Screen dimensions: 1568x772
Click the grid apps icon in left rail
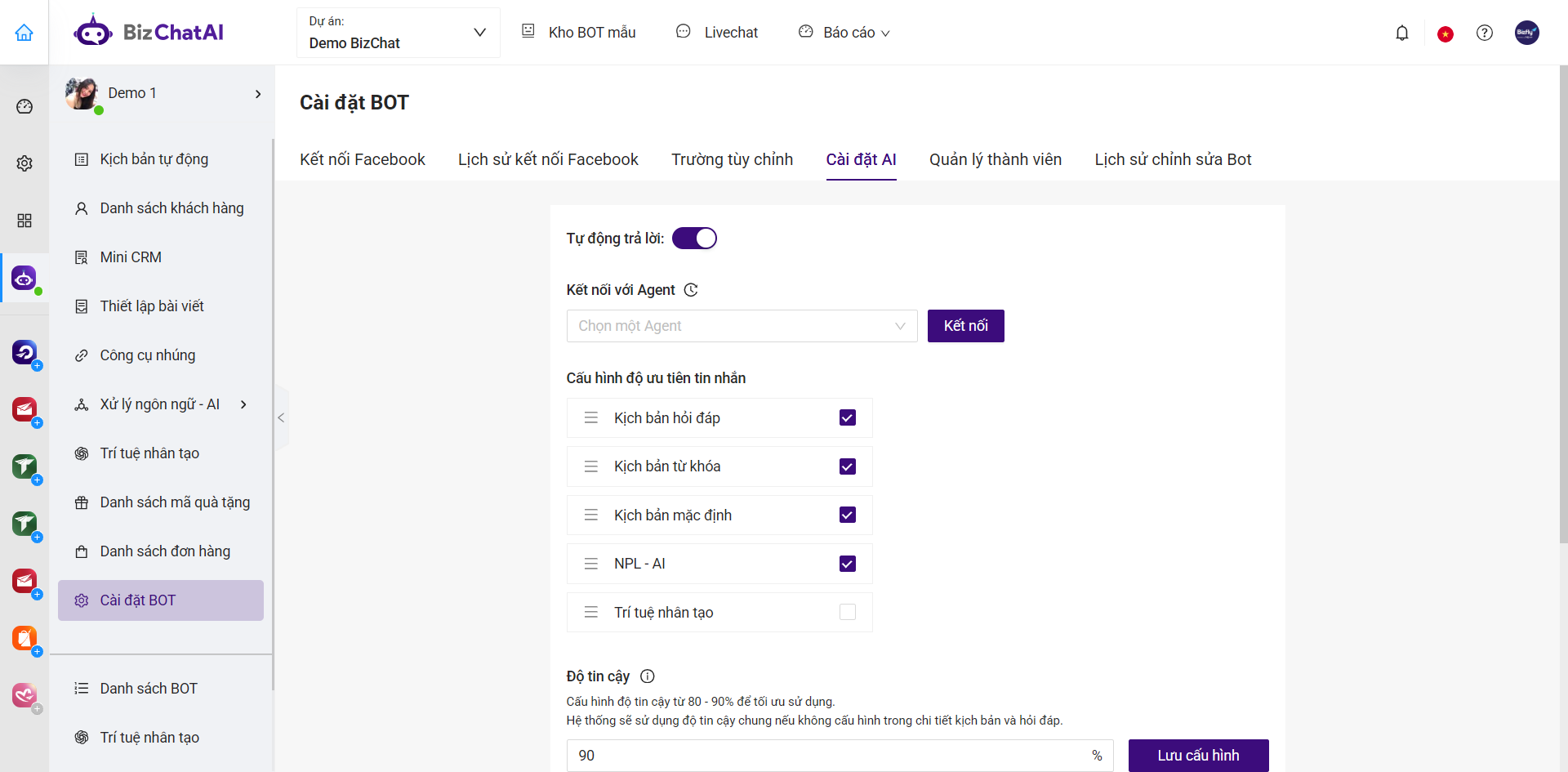[x=24, y=221]
